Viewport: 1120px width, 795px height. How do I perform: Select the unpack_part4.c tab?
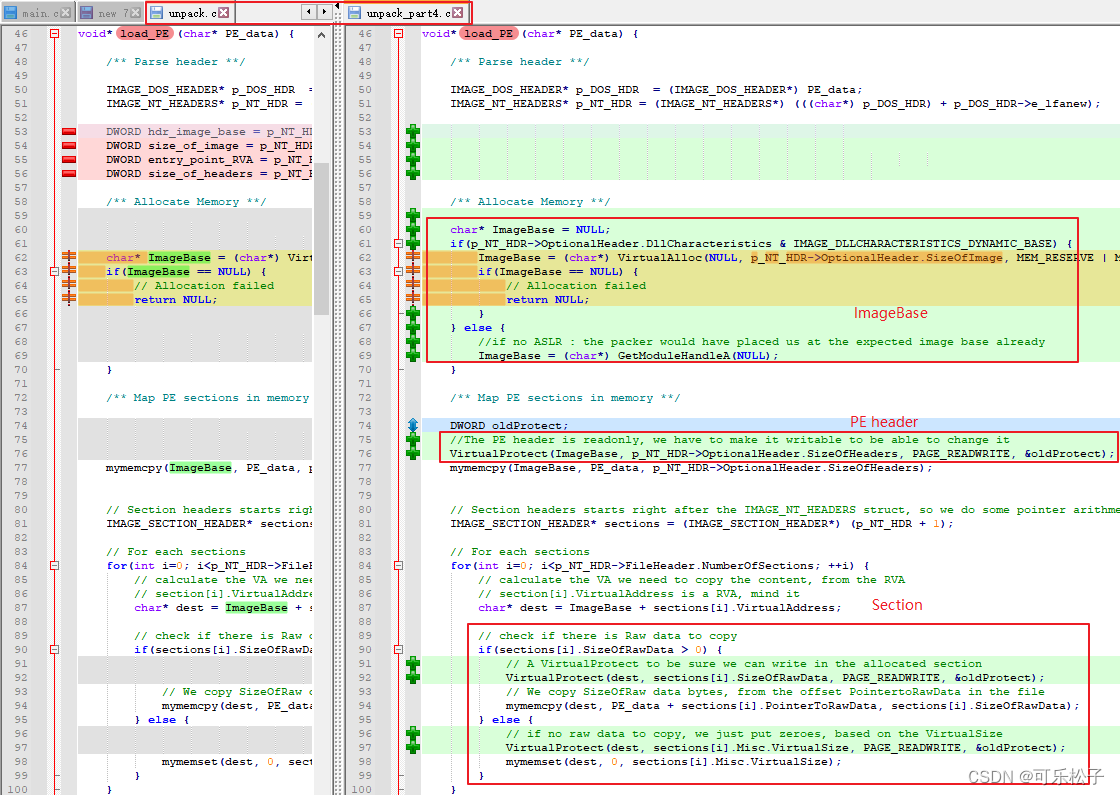pos(406,13)
